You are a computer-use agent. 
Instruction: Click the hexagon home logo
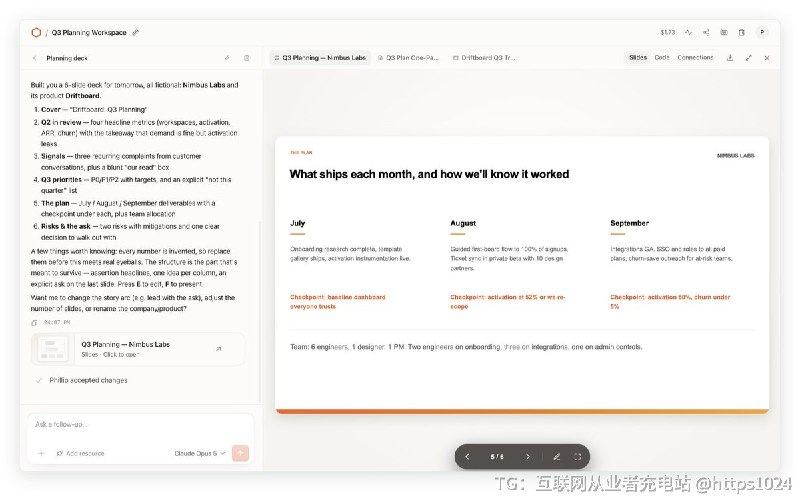tap(36, 33)
